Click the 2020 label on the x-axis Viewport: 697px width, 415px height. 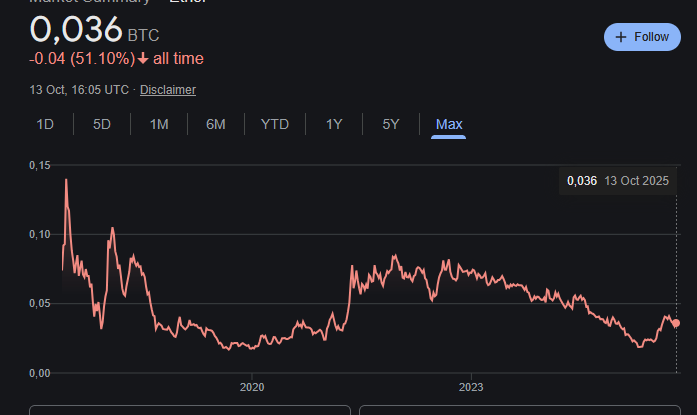point(252,387)
